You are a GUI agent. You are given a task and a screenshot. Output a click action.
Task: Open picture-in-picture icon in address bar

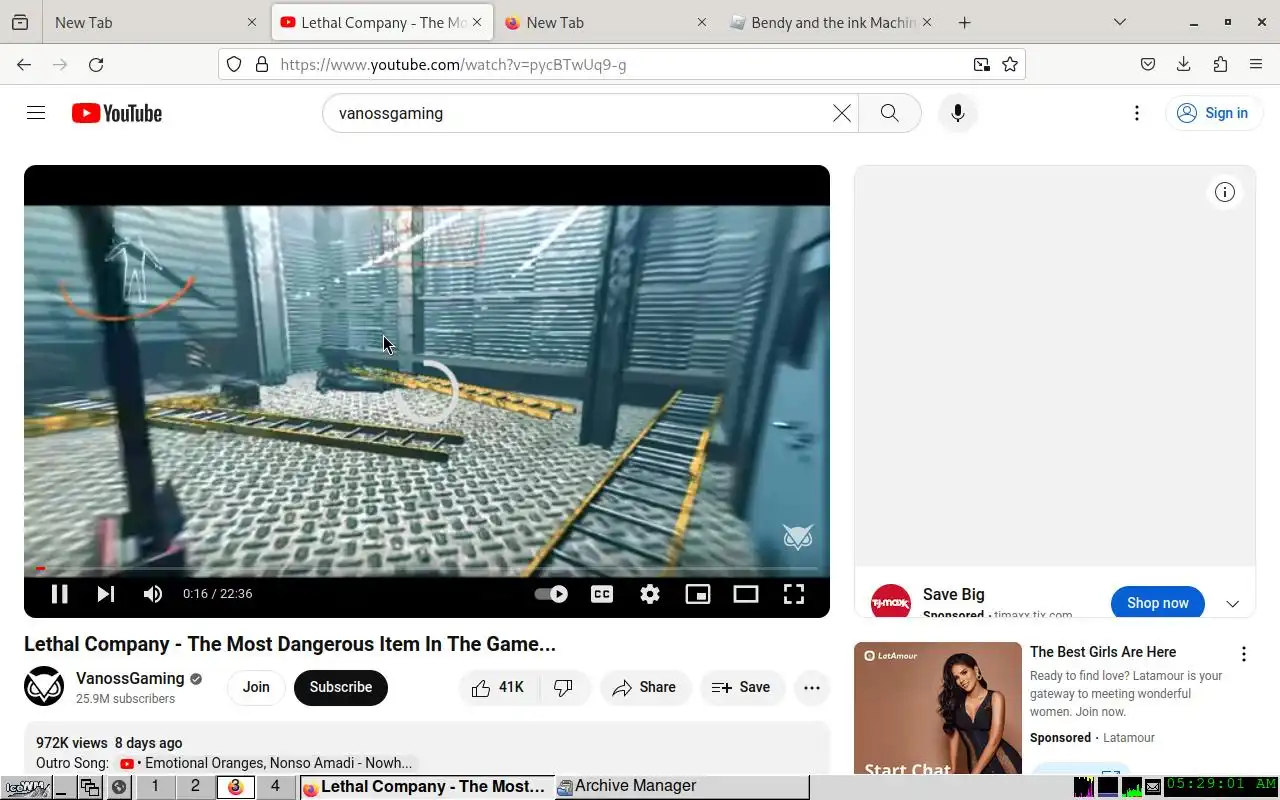pos(982,64)
